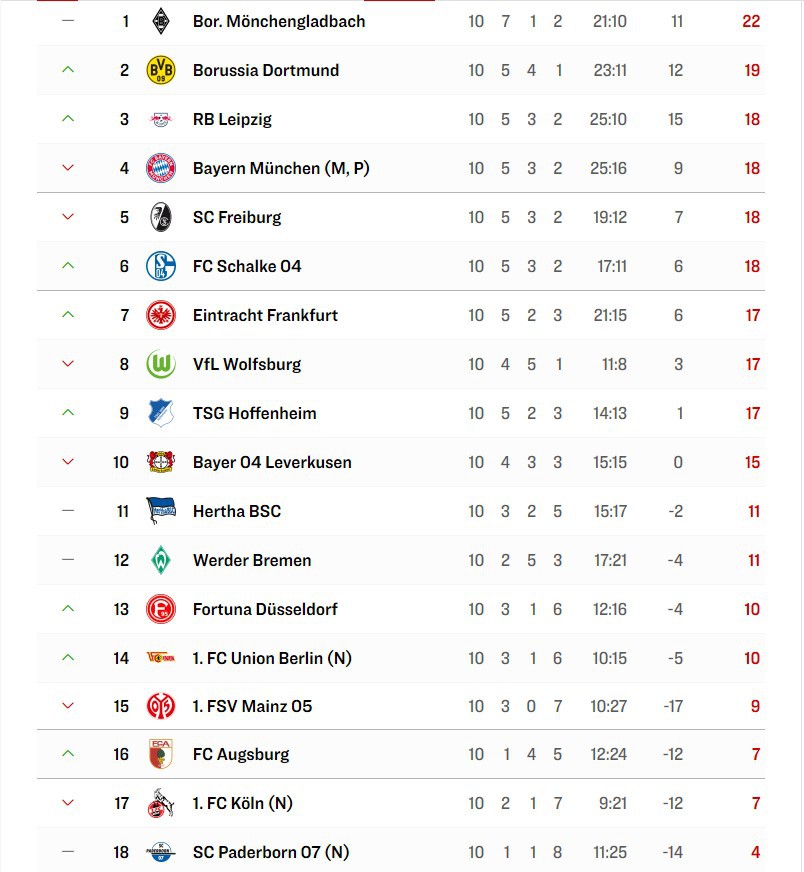Click the Werder Bremen diamond logo
This screenshot has height=872, width=804.
click(160, 560)
